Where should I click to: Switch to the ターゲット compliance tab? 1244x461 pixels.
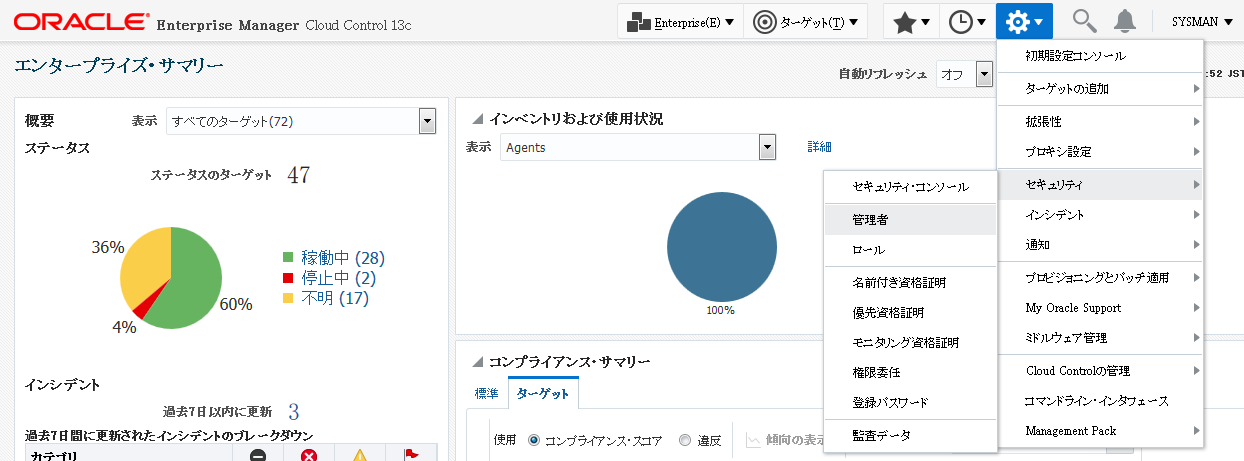point(543,394)
